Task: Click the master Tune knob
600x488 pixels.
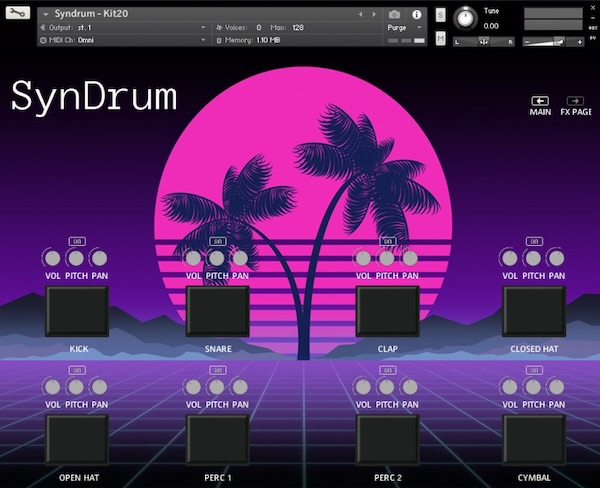Action: point(467,17)
